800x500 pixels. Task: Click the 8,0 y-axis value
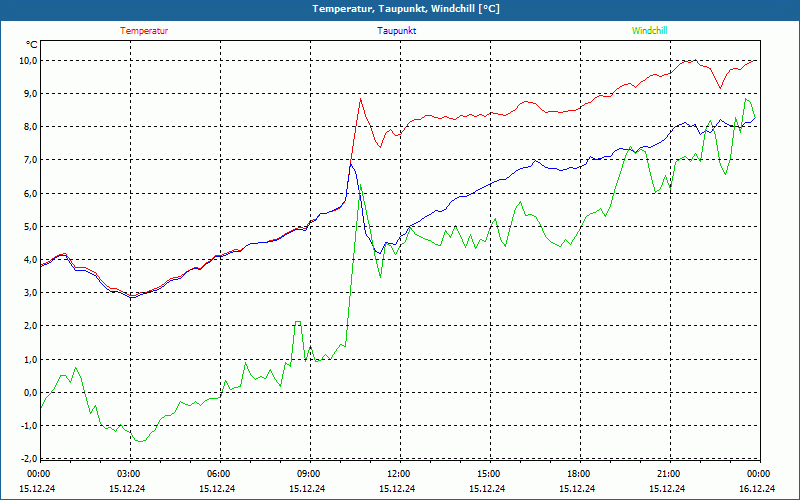(x=30, y=127)
